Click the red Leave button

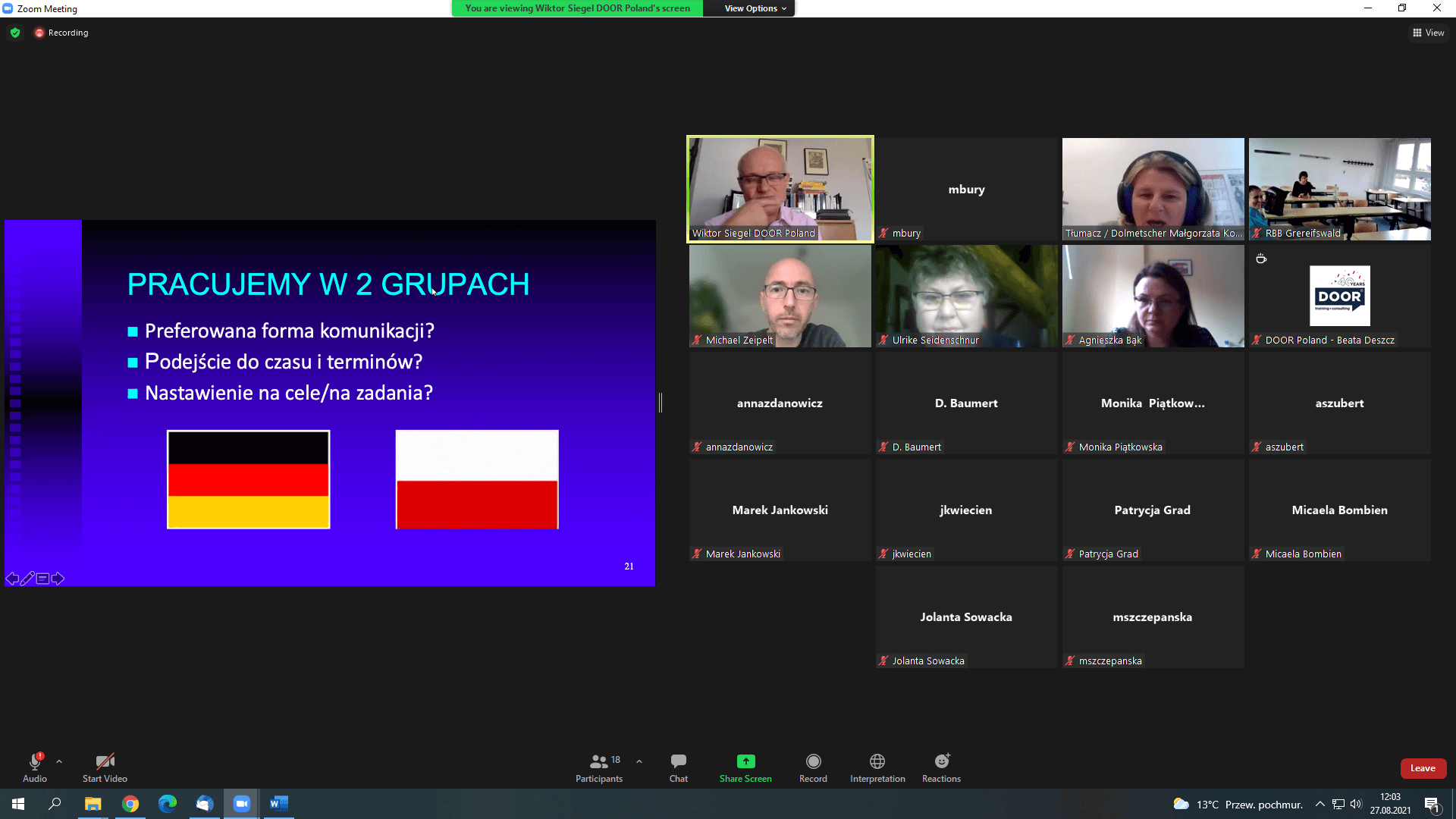pos(1423,768)
